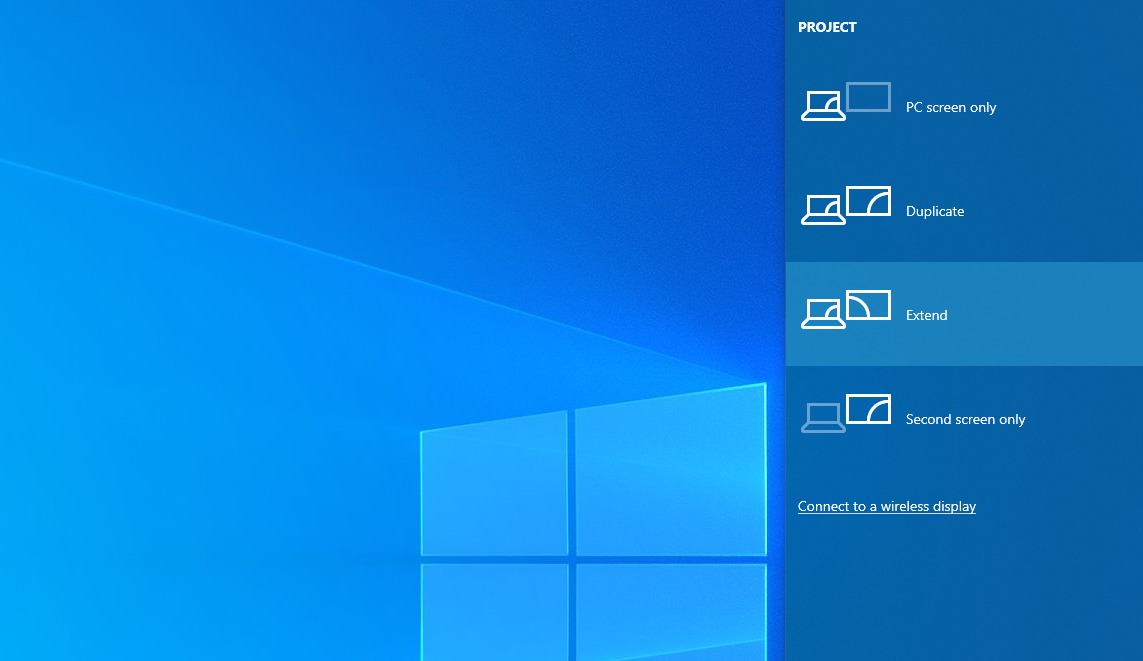The width and height of the screenshot is (1143, 661).
Task: Select the highlighted Extend label
Action: pos(926,315)
